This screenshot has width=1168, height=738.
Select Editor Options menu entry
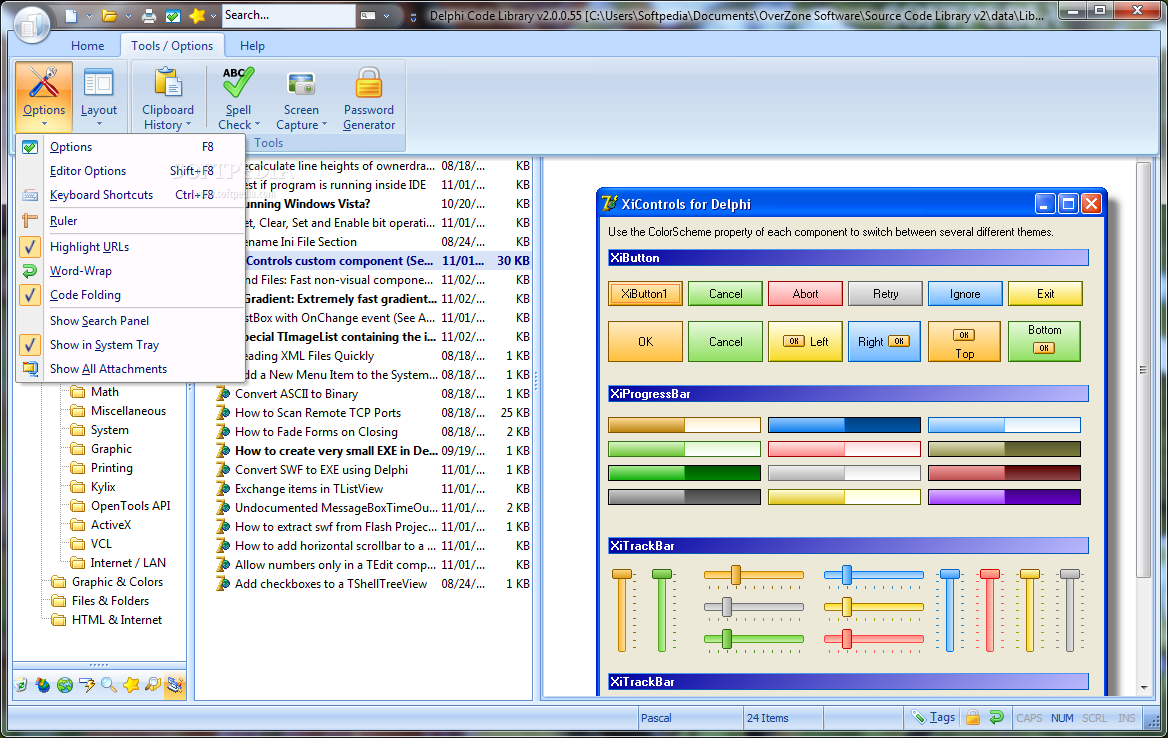(131, 171)
